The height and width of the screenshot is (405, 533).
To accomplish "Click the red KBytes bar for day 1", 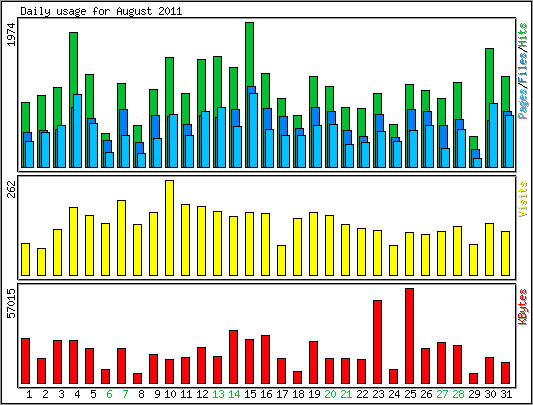I will pyautogui.click(x=25, y=361).
